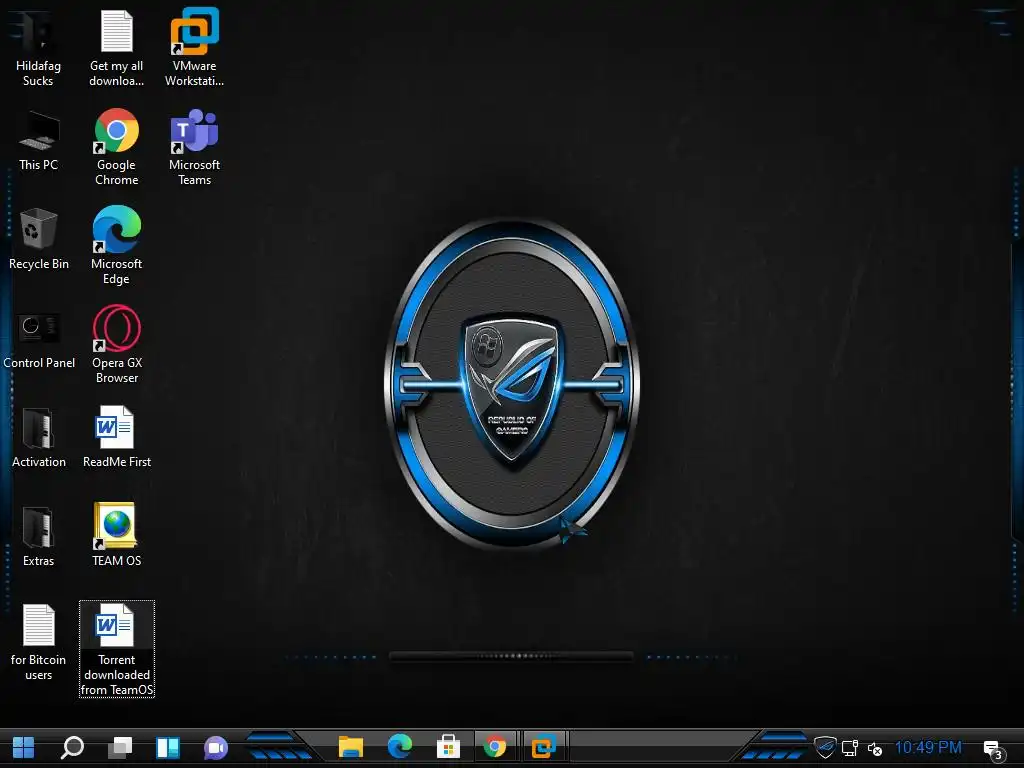
Task: Select the Recycle Bin icon
Action: (x=39, y=239)
